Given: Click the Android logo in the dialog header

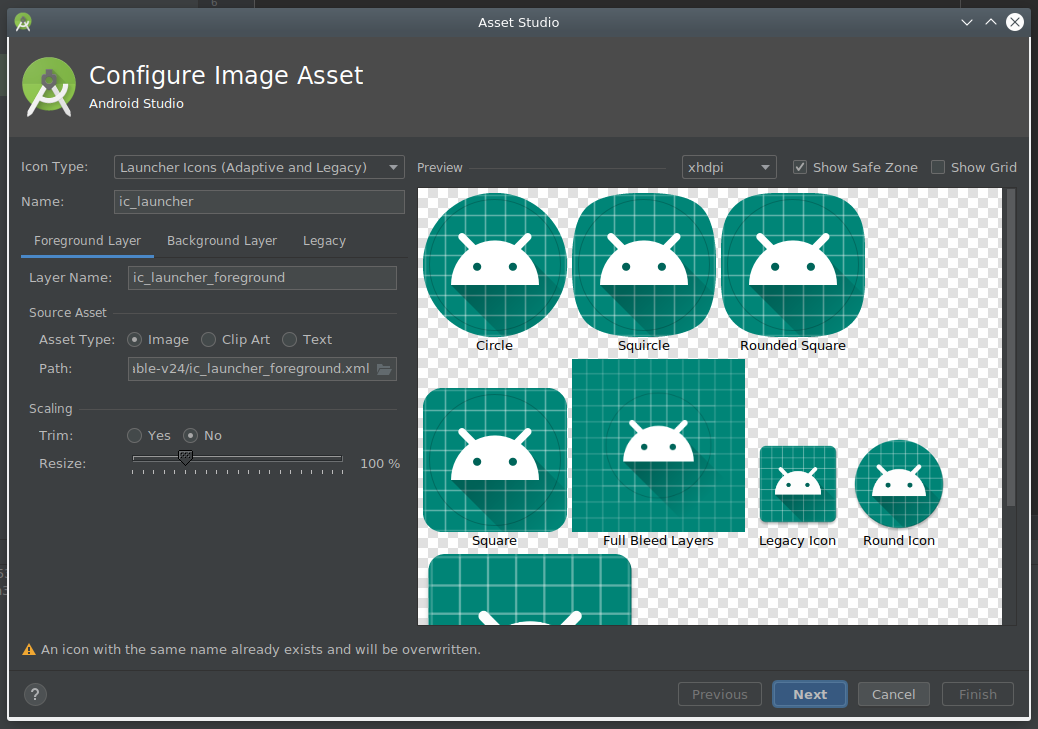Looking at the screenshot, I should [48, 87].
